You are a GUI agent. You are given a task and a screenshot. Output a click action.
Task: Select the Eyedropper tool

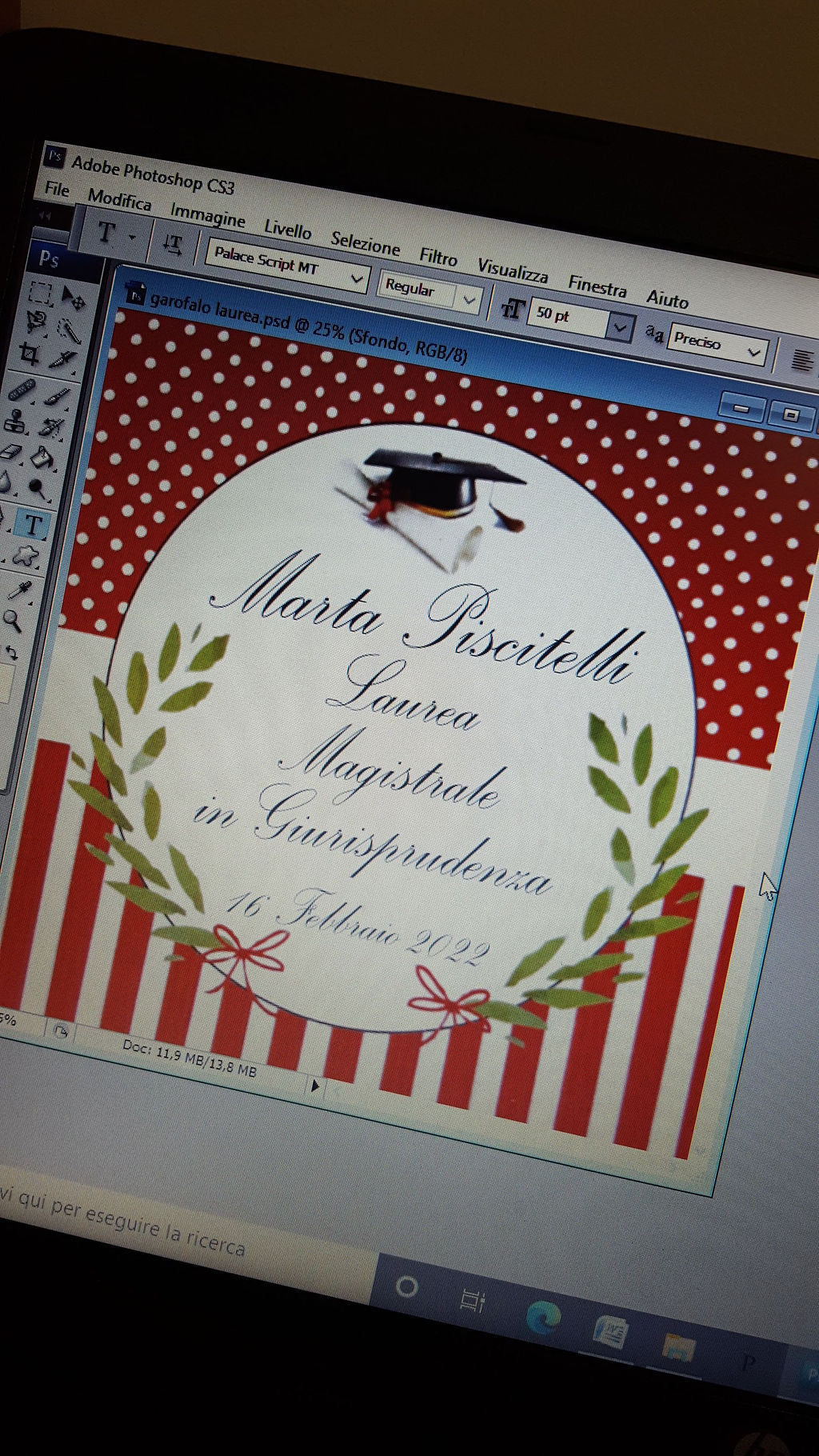pos(18,590)
